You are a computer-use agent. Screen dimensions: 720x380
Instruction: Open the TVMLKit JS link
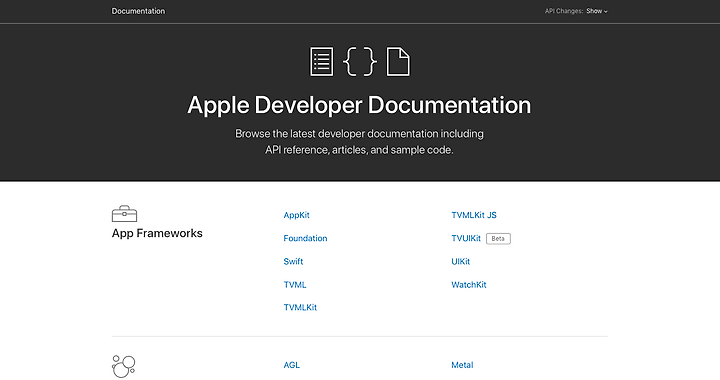coord(474,215)
